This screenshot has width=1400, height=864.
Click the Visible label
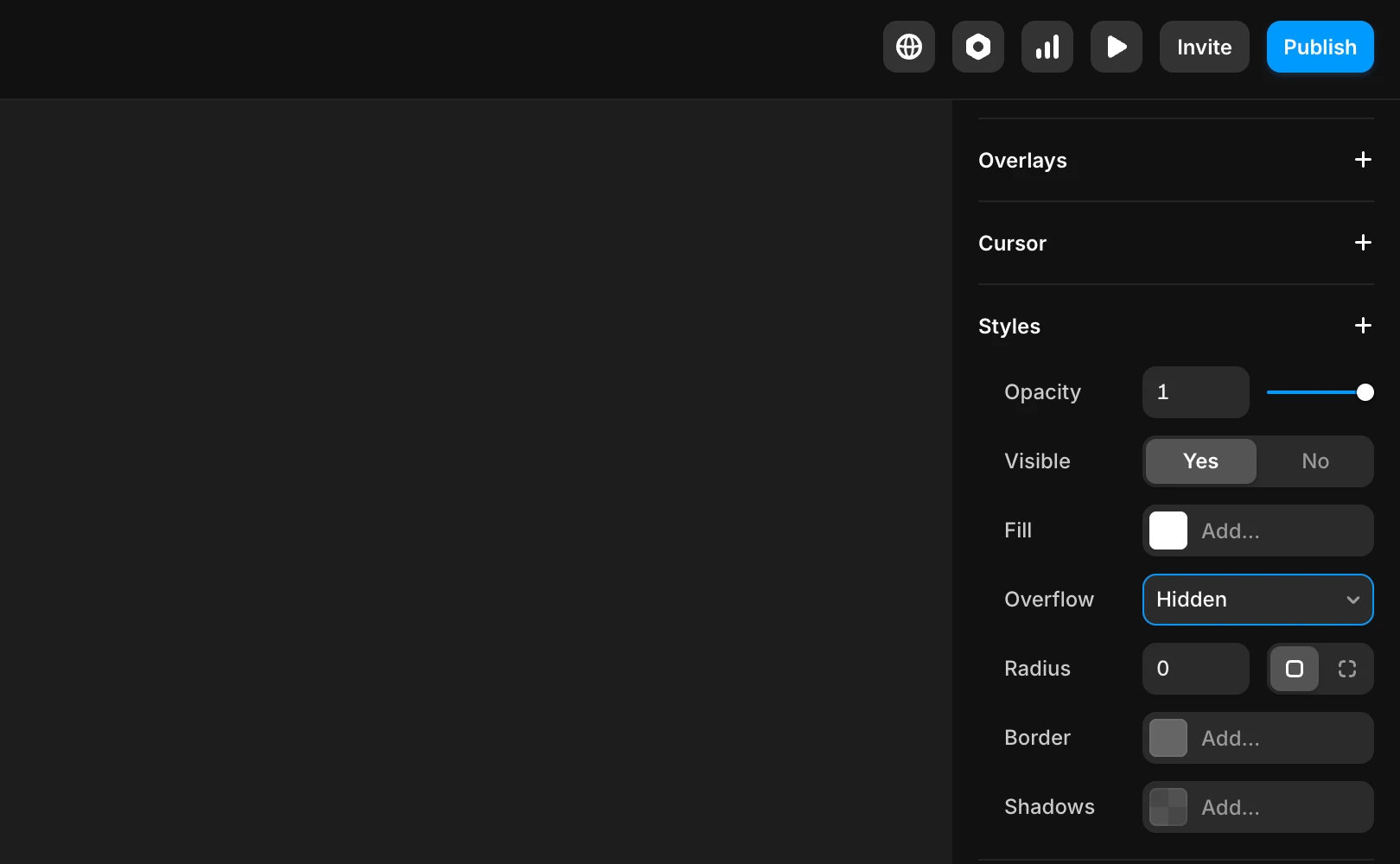coord(1037,461)
